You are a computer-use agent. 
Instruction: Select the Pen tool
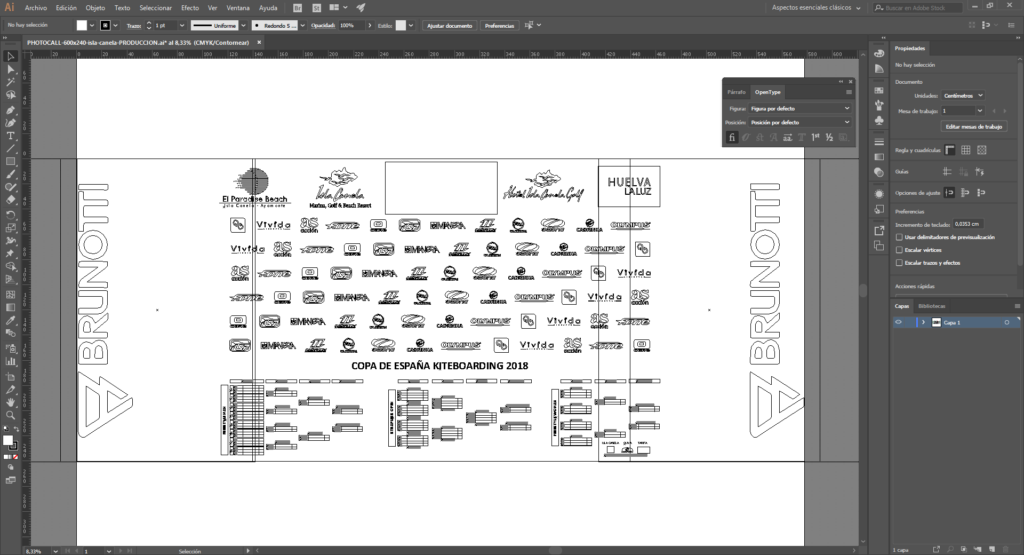tap(10, 109)
